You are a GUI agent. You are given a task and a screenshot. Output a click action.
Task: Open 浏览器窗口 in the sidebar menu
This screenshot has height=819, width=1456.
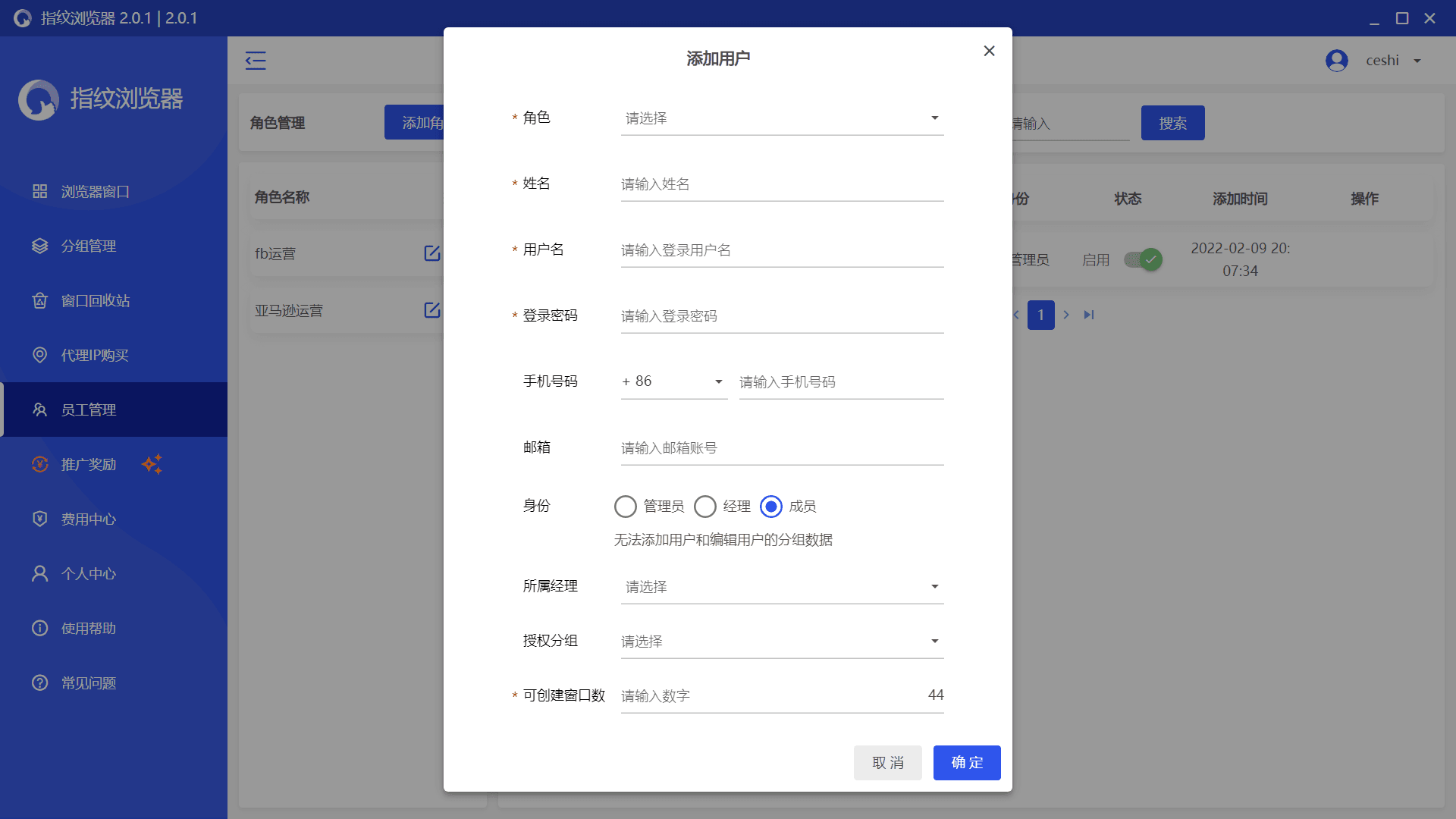point(95,192)
